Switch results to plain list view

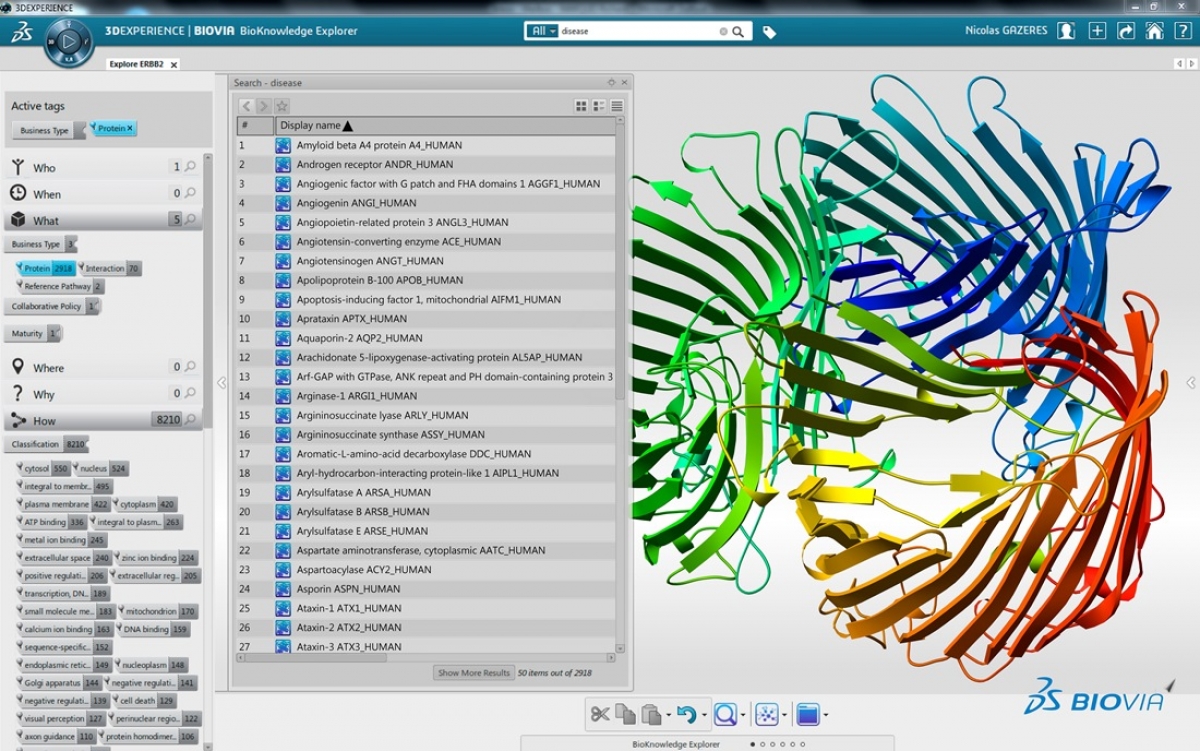click(617, 106)
